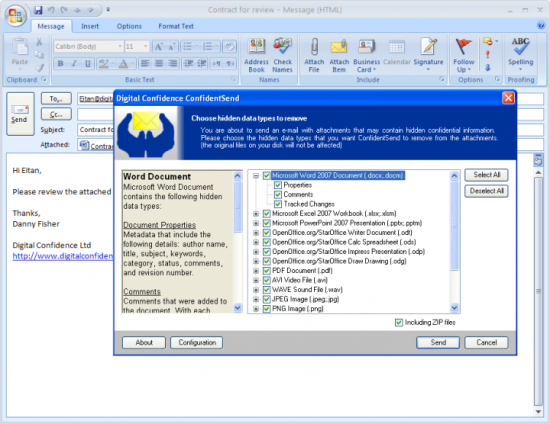Open Configuration button
The height and width of the screenshot is (424, 550).
[x=197, y=343]
